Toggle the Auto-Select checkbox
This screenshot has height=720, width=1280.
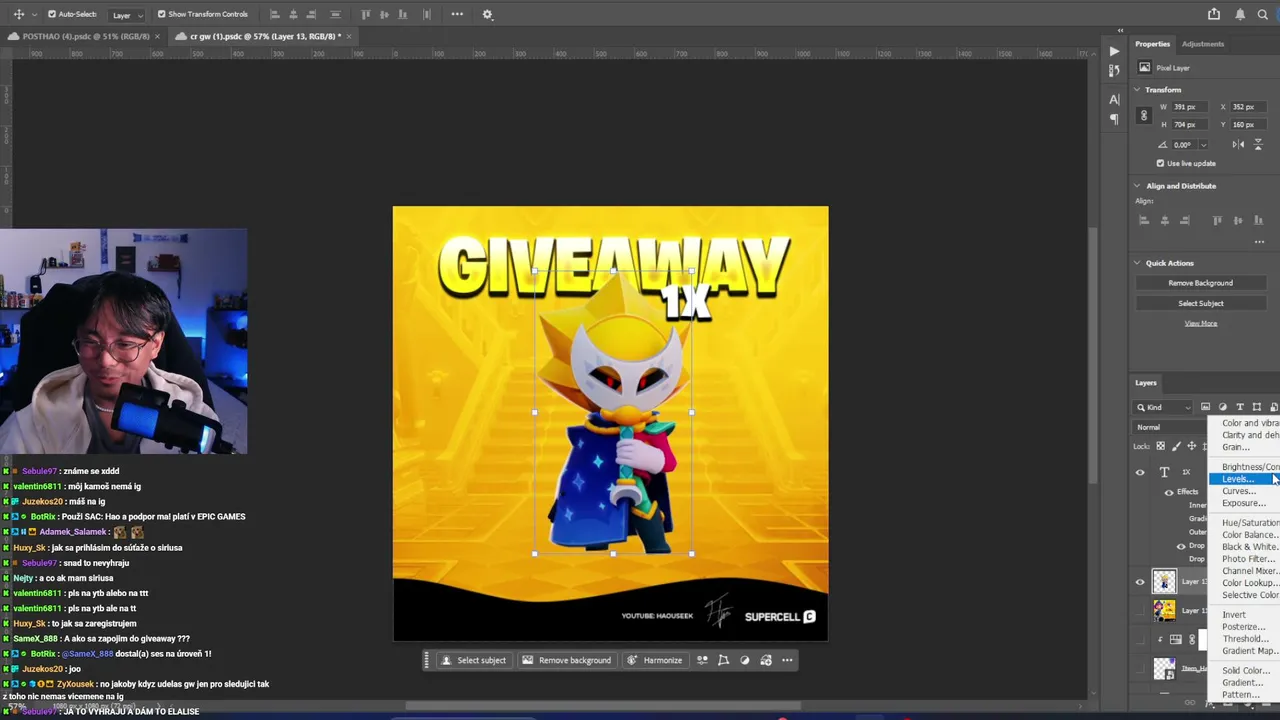[52, 15]
